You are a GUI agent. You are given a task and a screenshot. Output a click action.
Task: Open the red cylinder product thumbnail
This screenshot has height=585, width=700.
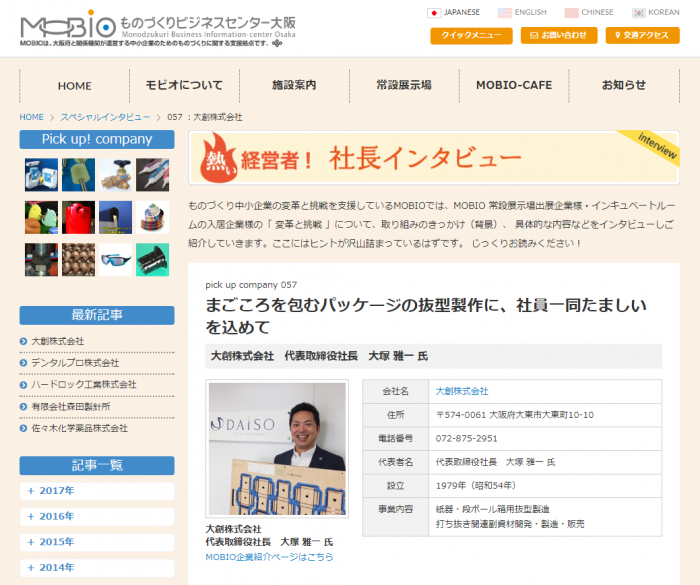tap(79, 217)
